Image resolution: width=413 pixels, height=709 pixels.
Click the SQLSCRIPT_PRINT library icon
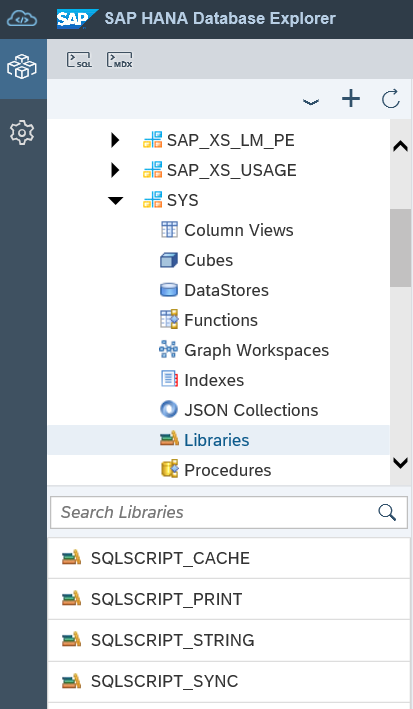coord(71,599)
